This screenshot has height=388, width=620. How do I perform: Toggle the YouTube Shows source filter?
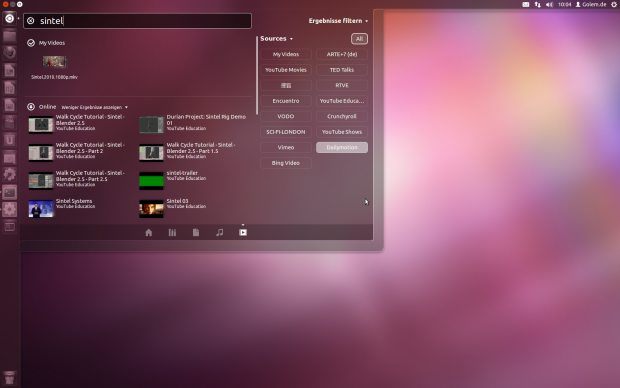click(342, 132)
